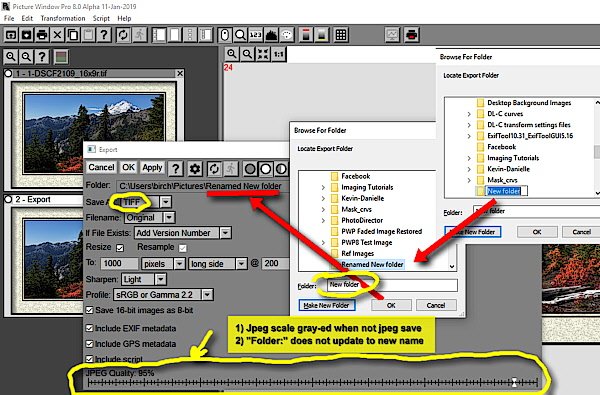
Task: Select radio circle for image 1-DSCF2109_16x9r.tif
Action: pos(8,73)
